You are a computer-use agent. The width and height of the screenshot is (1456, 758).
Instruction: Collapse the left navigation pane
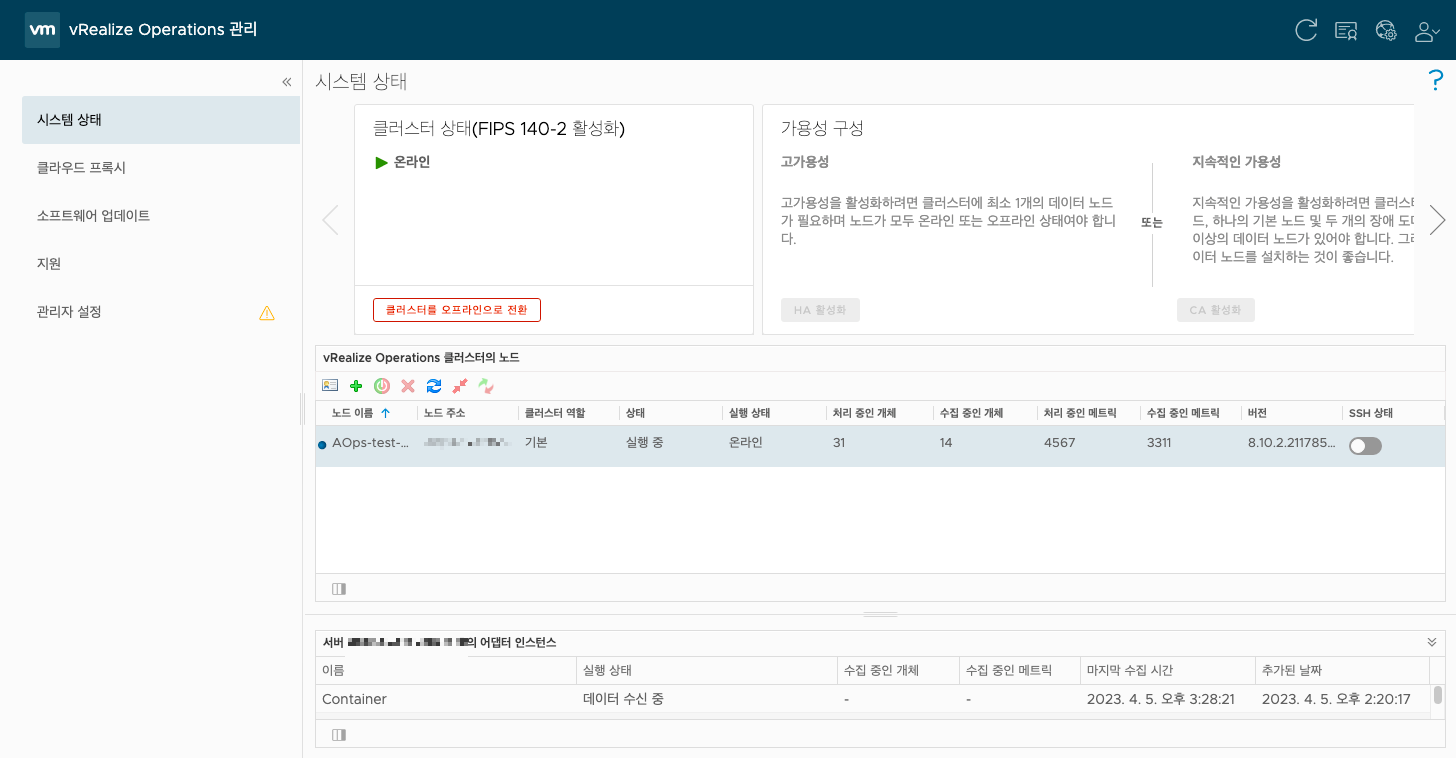[287, 82]
